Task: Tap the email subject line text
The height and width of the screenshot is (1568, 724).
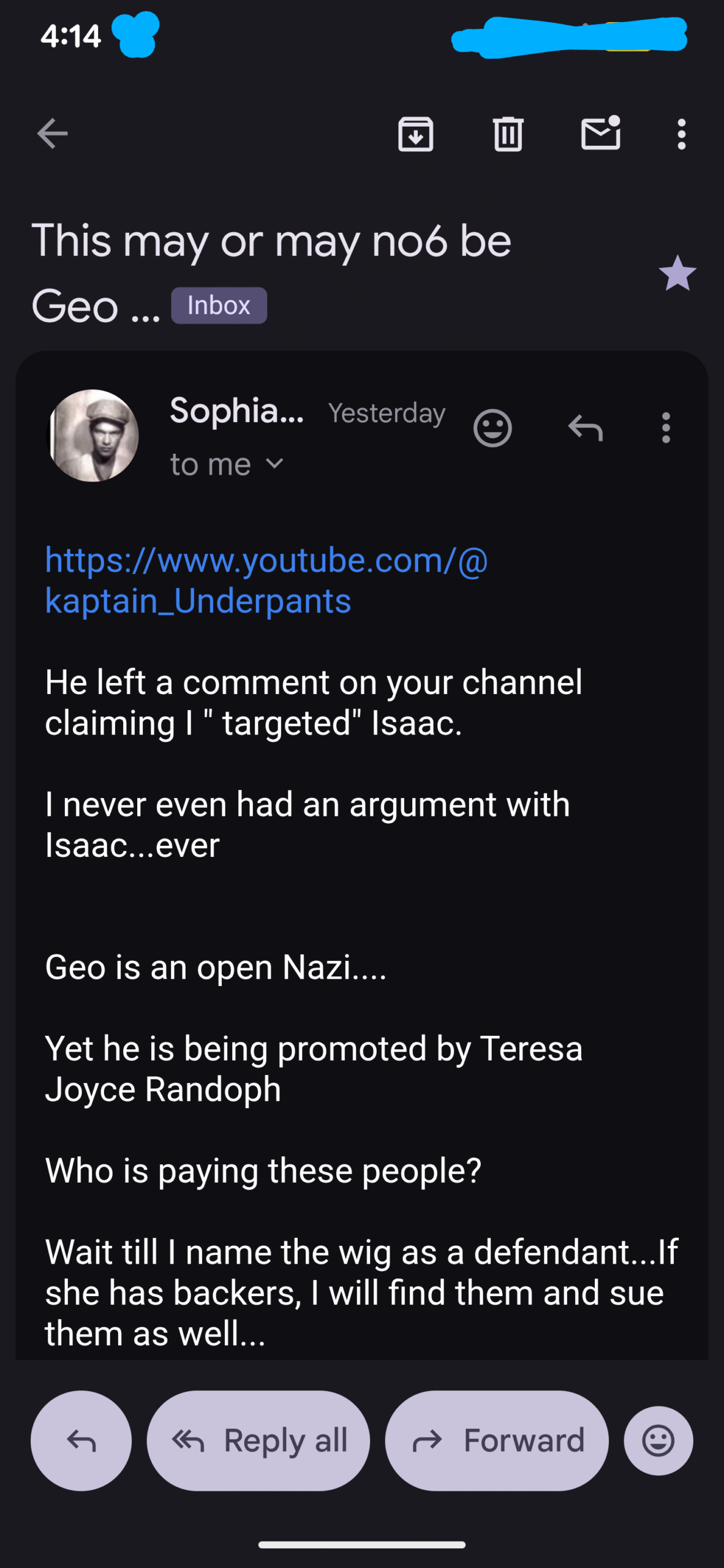Action: click(271, 241)
